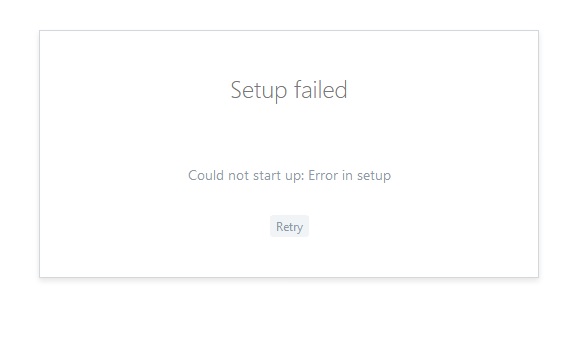The height and width of the screenshot is (364, 585).
Task: Click the "Could not start up" error message
Action: [289, 175]
